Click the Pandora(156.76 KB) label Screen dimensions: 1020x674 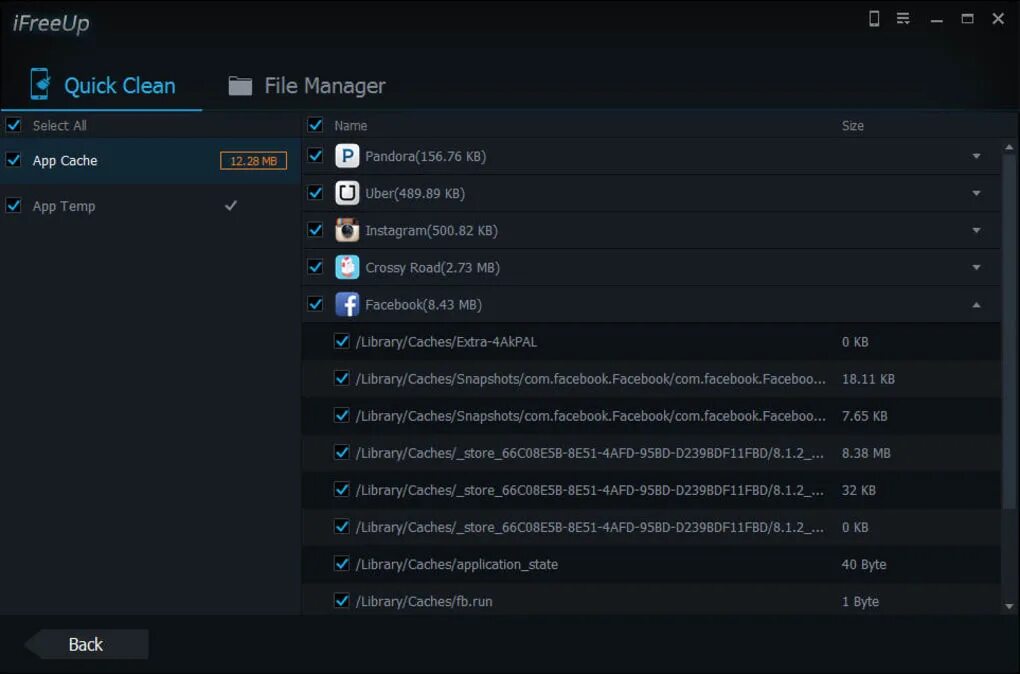point(425,156)
